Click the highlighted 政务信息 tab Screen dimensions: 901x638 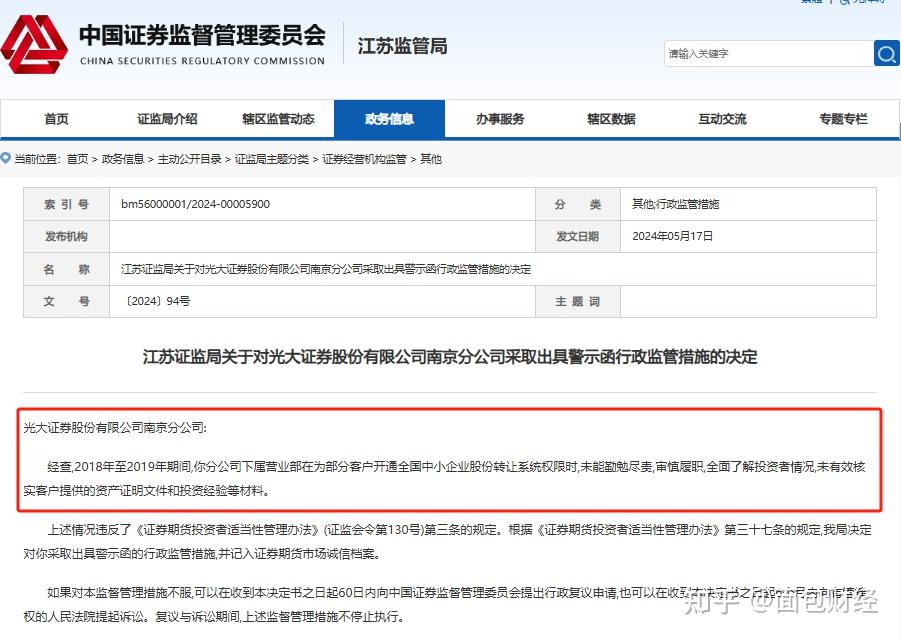(389, 118)
